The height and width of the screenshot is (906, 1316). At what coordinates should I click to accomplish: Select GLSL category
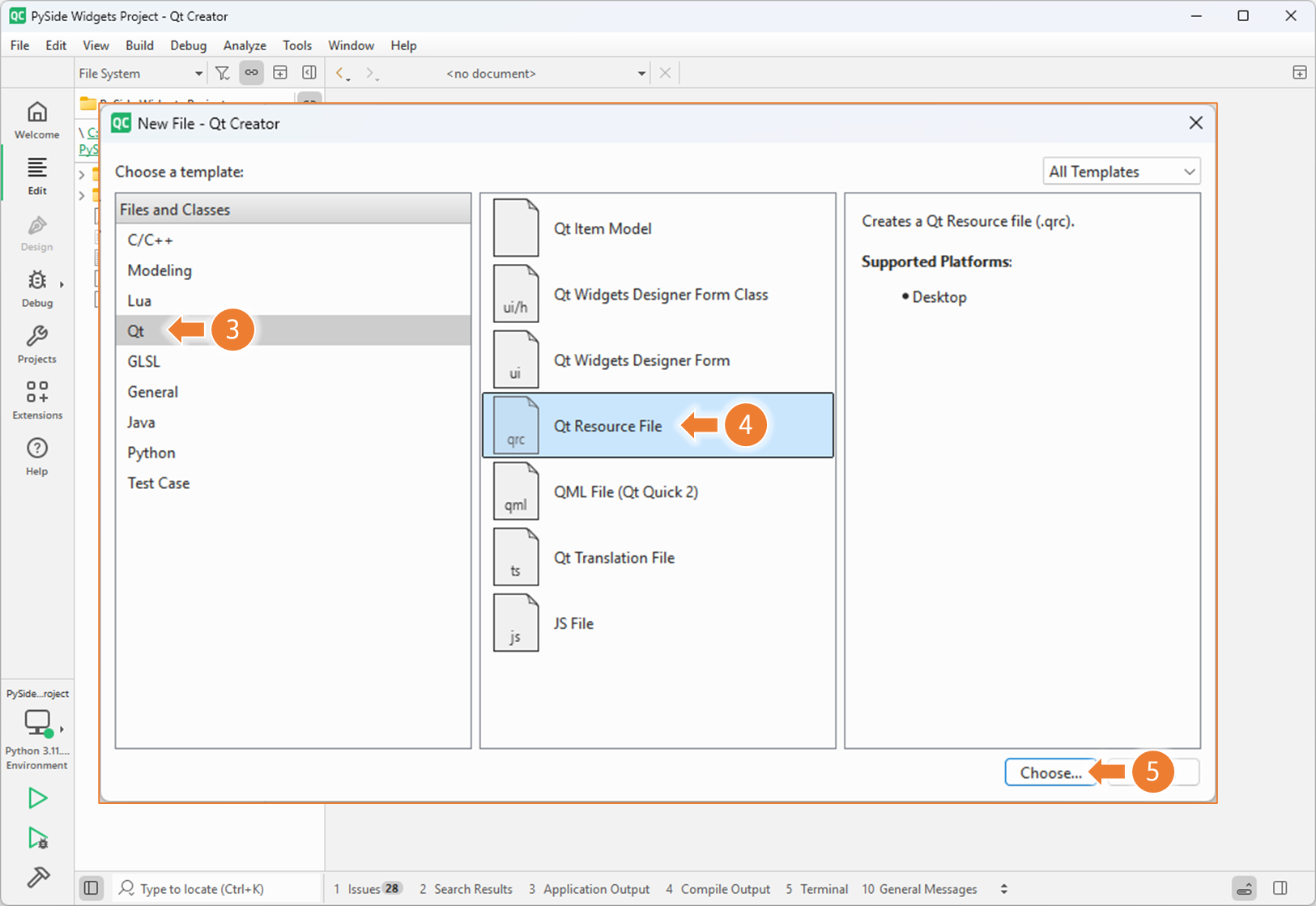[293, 361]
